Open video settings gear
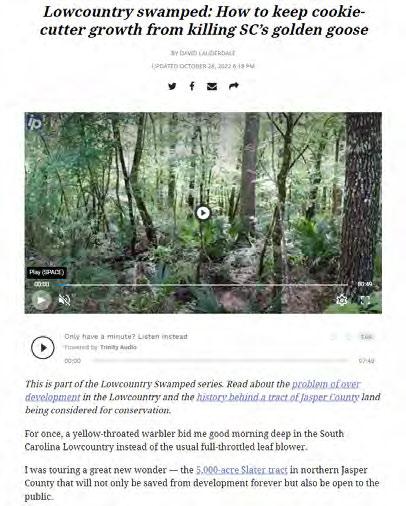Screen dimensions: 406x506 pos(342,300)
